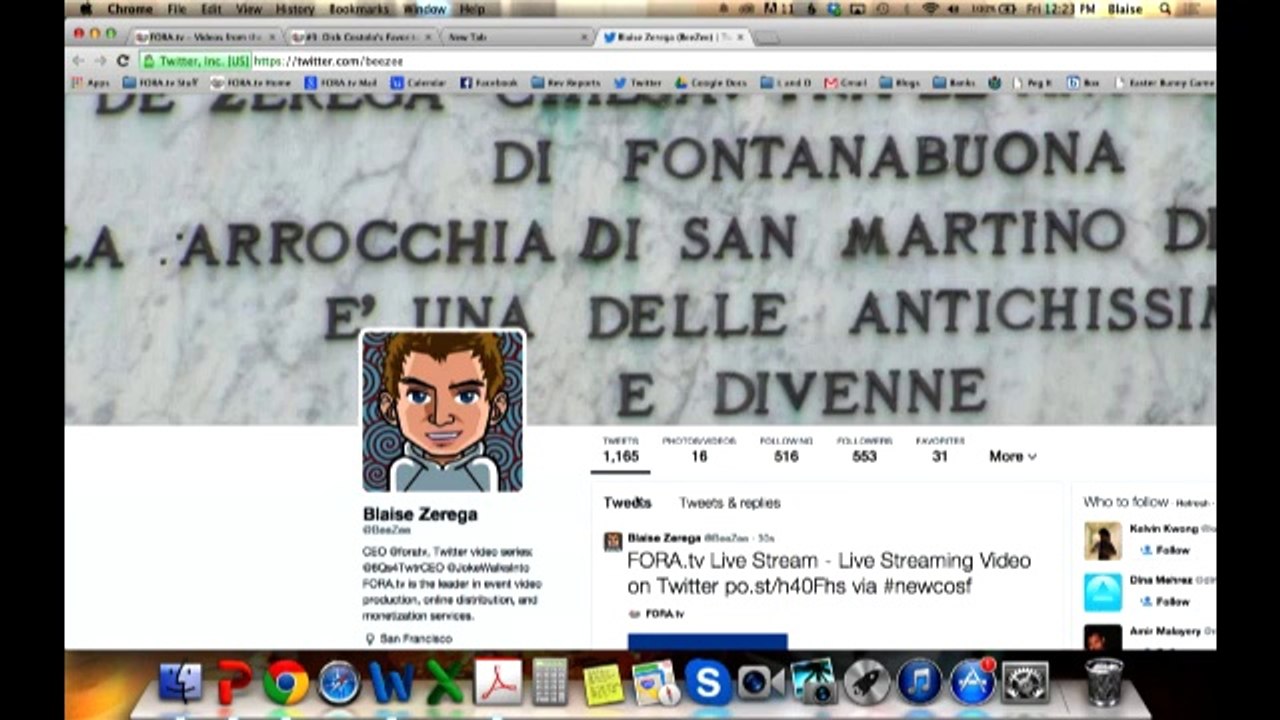Switch to the Dick Costolo browser tab
Image resolution: width=1280 pixels, height=720 pixels.
click(362, 37)
